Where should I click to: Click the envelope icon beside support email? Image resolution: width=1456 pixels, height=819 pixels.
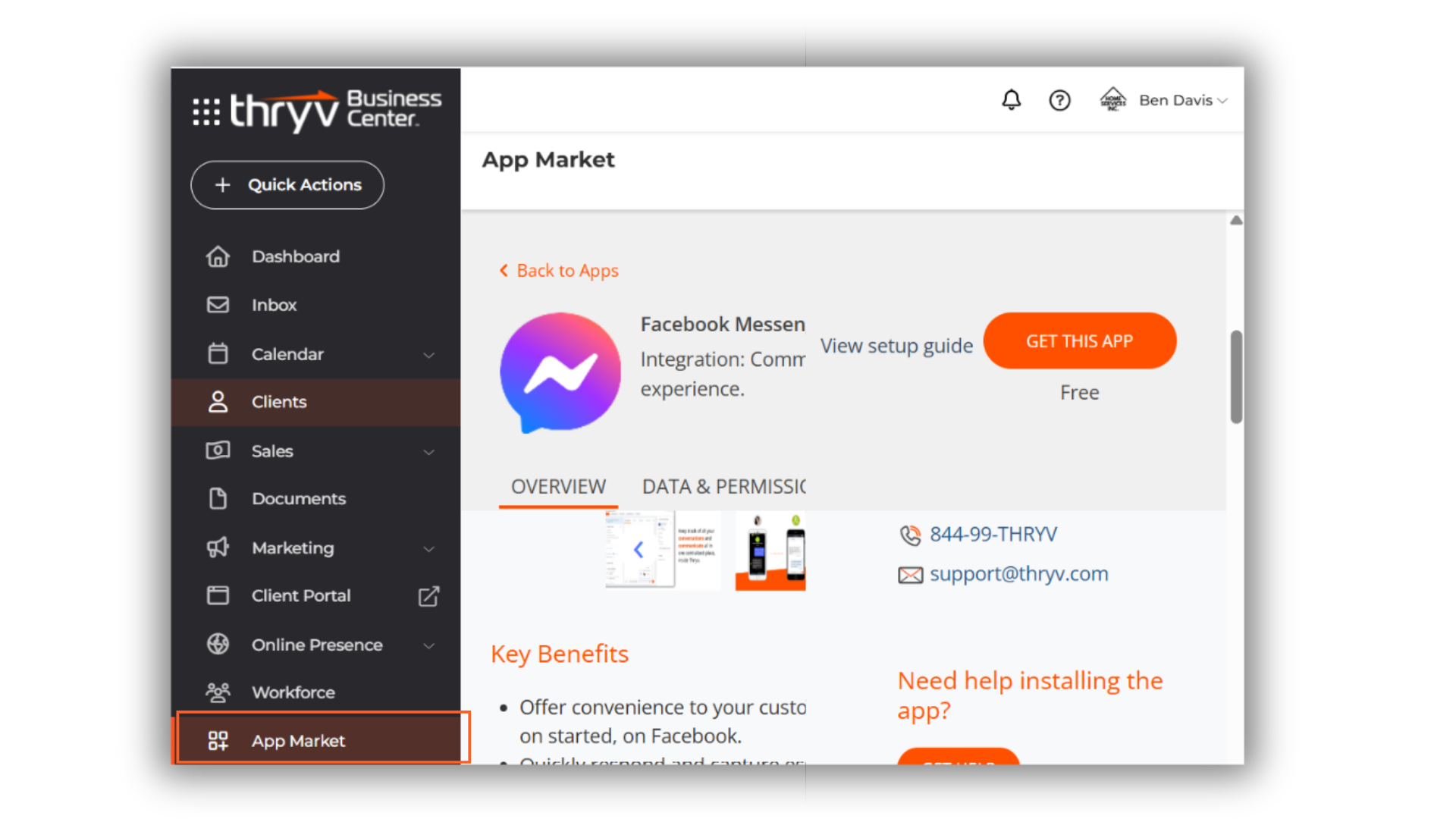911,575
